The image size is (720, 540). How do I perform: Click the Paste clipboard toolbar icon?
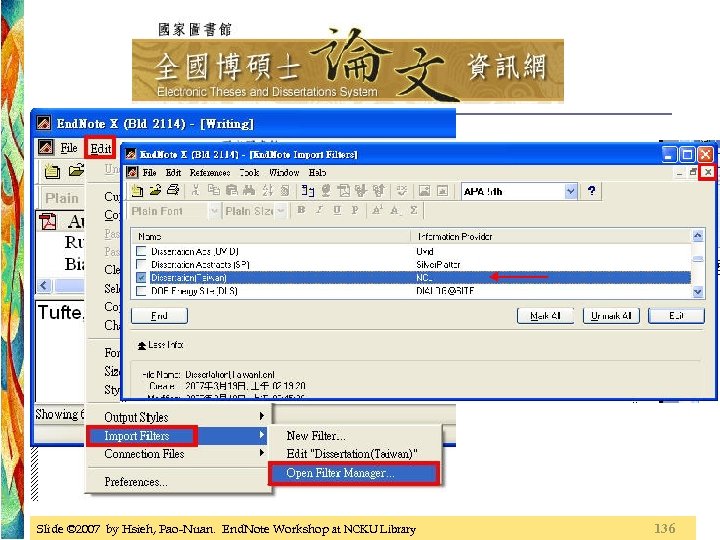point(232,190)
